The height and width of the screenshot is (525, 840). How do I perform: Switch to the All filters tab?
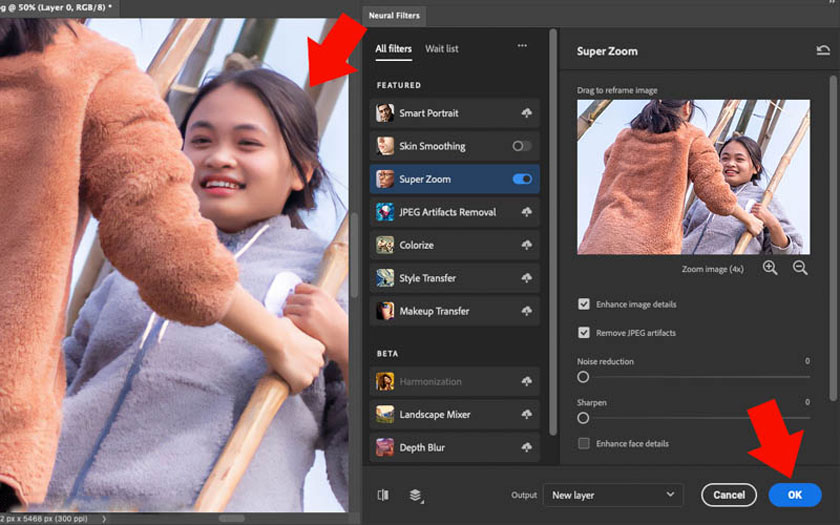[x=393, y=48]
